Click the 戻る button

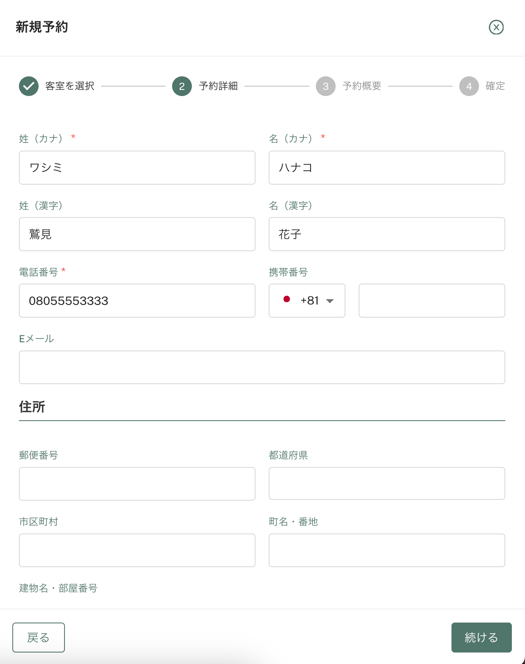pos(39,637)
